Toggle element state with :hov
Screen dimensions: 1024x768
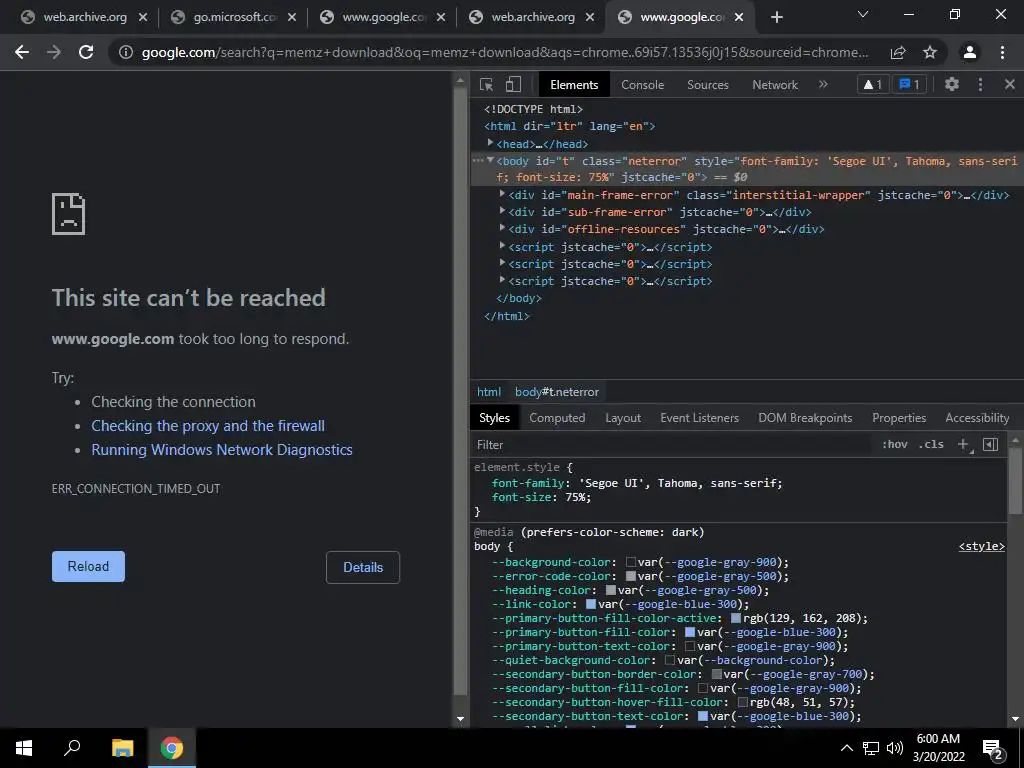895,444
